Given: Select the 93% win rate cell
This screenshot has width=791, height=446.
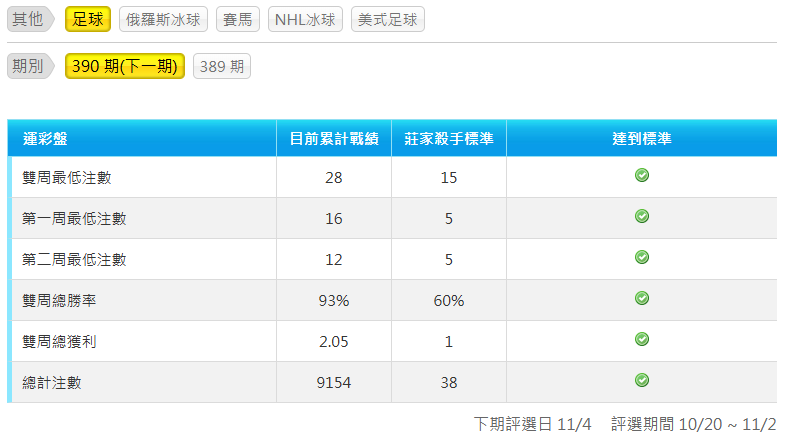Looking at the screenshot, I should pyautogui.click(x=334, y=300).
